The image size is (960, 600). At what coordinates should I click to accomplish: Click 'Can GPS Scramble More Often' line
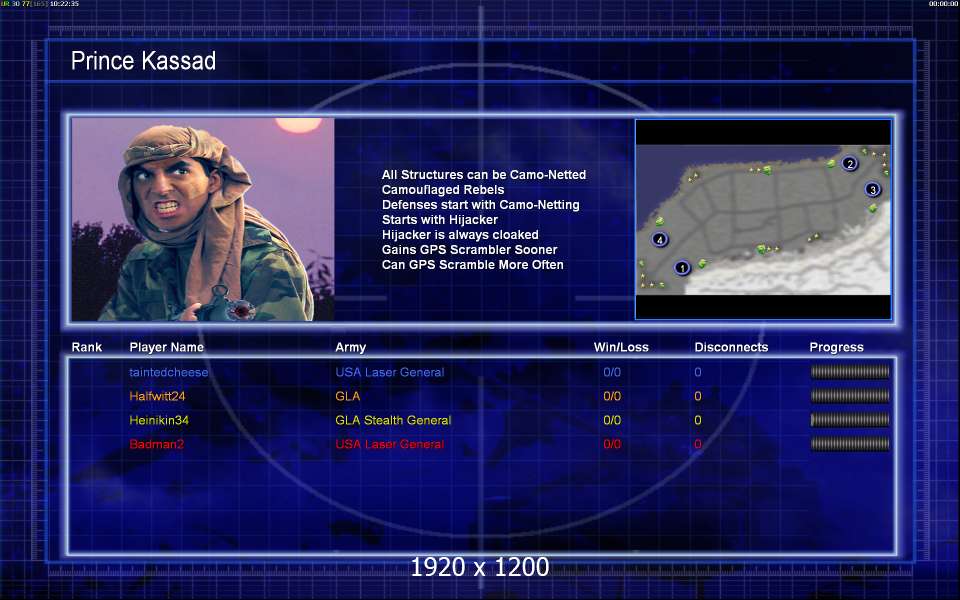click(472, 264)
